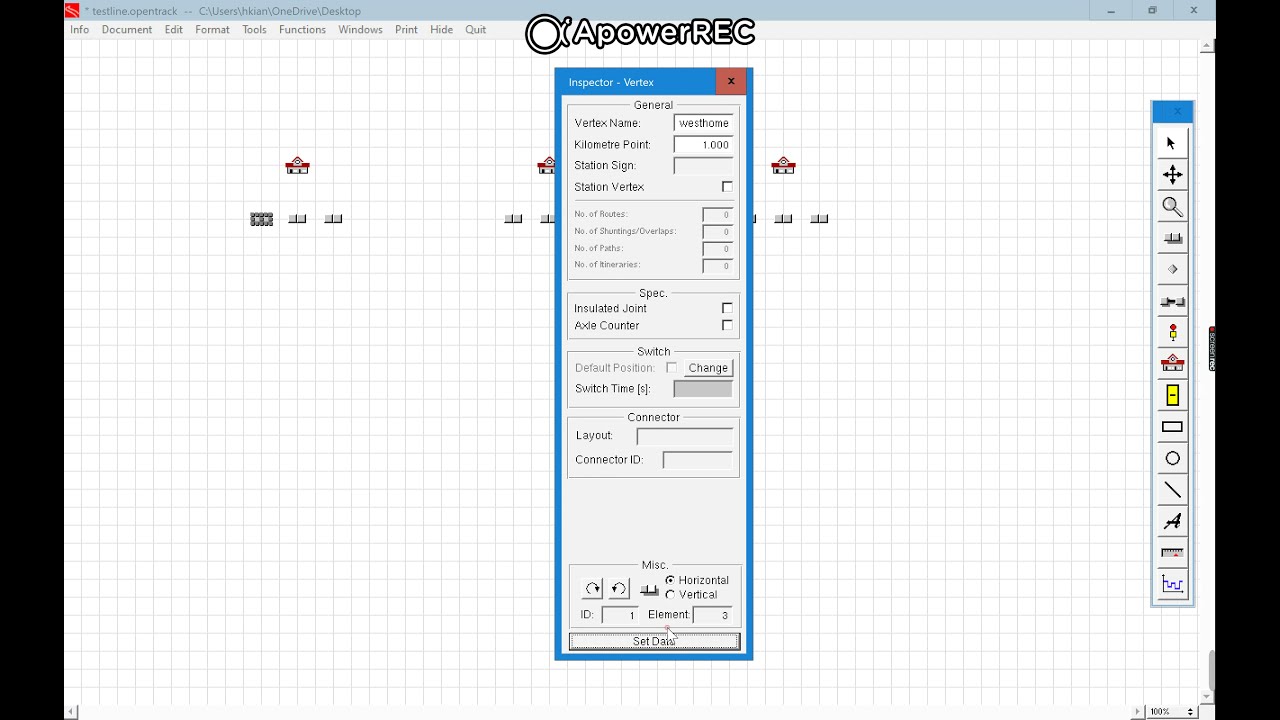Viewport: 1280px width, 720px height.
Task: Click the Switch Time input field
Action: pos(703,389)
